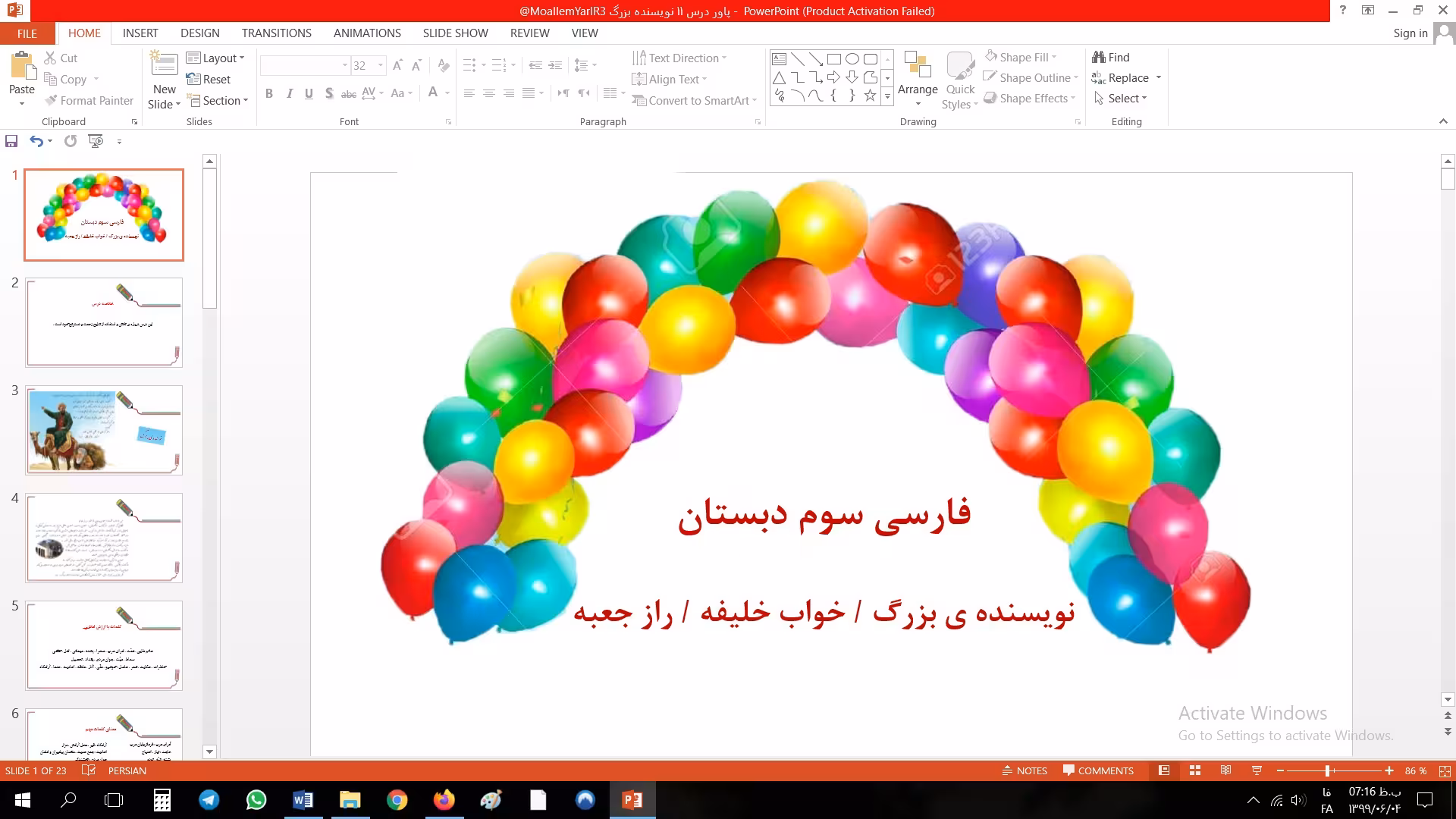The width and height of the screenshot is (1456, 819).
Task: Select slide 3 thumbnail with camel
Action: coord(104,430)
